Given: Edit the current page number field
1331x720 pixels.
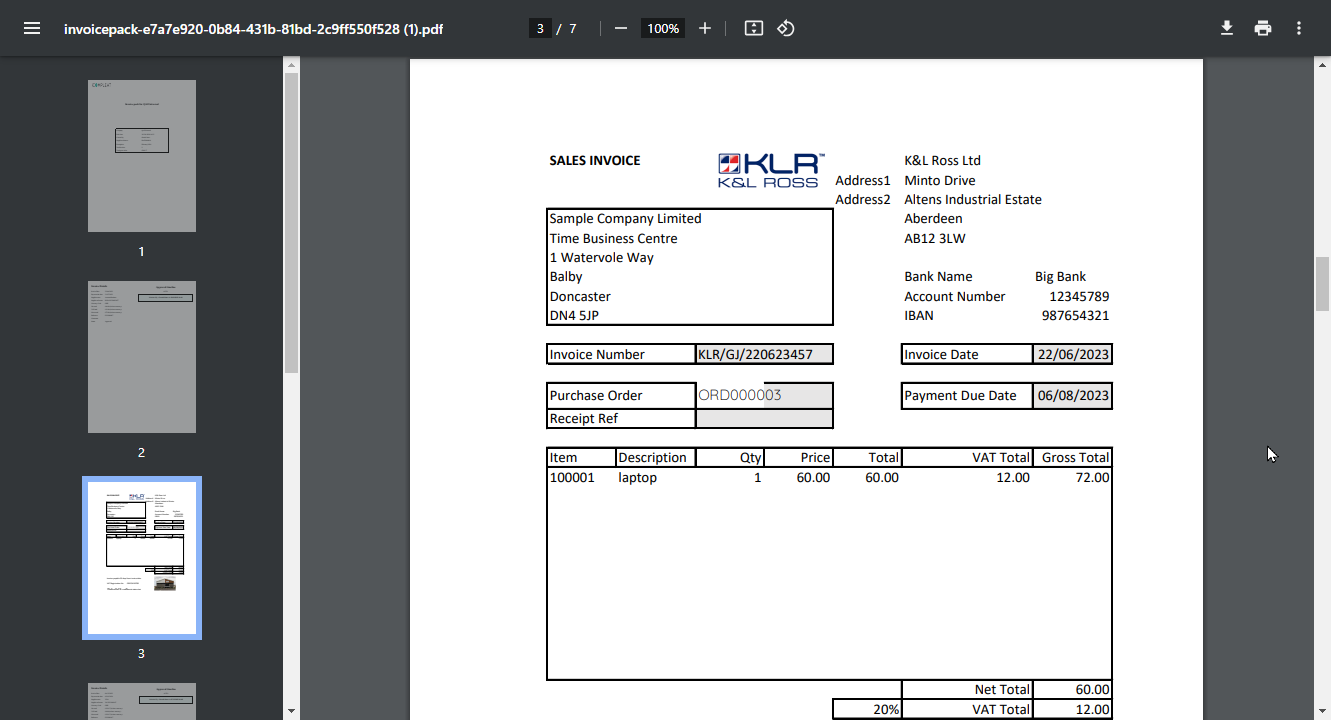Looking at the screenshot, I should pos(540,28).
